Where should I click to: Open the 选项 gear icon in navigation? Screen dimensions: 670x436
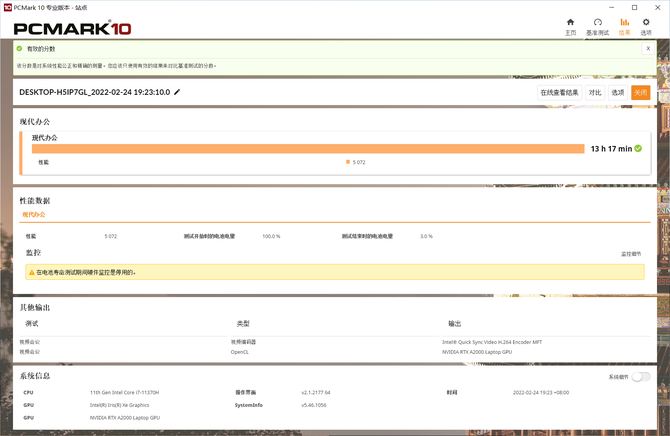[x=646, y=25]
